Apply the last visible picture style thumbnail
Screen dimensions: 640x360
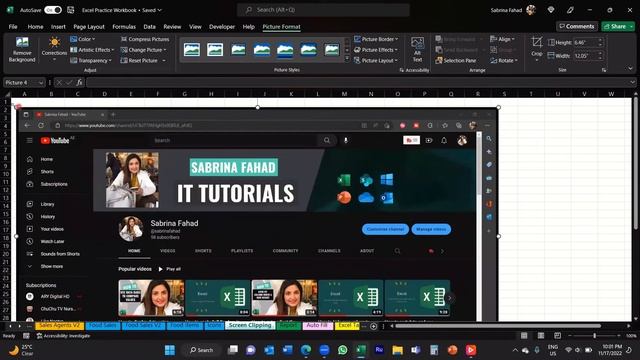[x=331, y=49]
